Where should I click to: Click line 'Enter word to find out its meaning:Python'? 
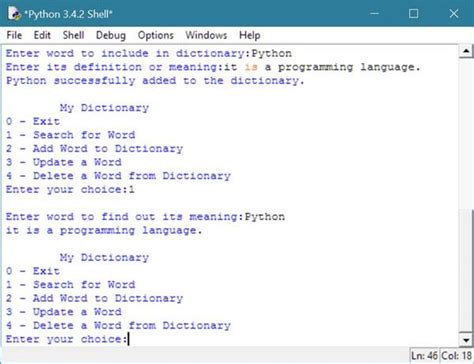tap(145, 217)
